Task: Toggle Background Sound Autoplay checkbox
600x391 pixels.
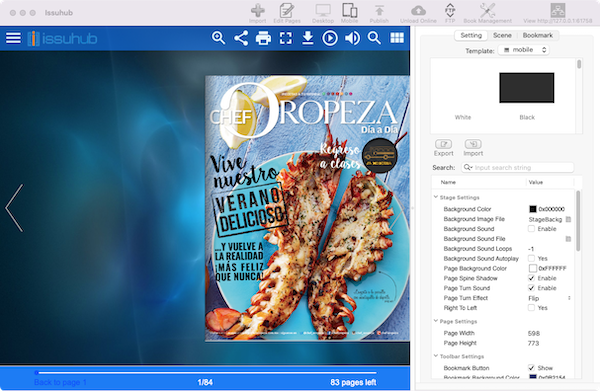Action: 531,259
